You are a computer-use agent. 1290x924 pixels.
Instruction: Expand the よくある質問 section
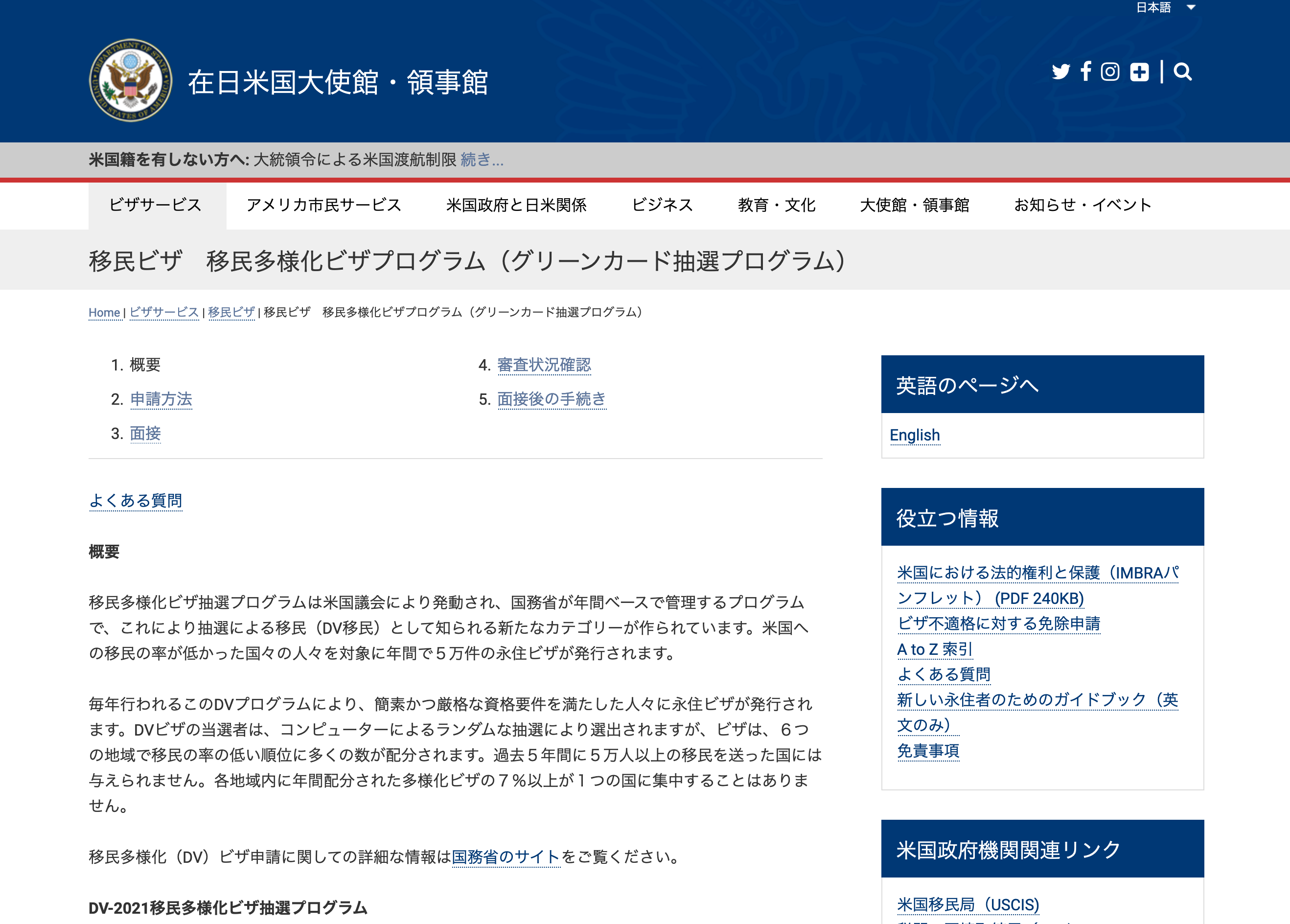(134, 500)
